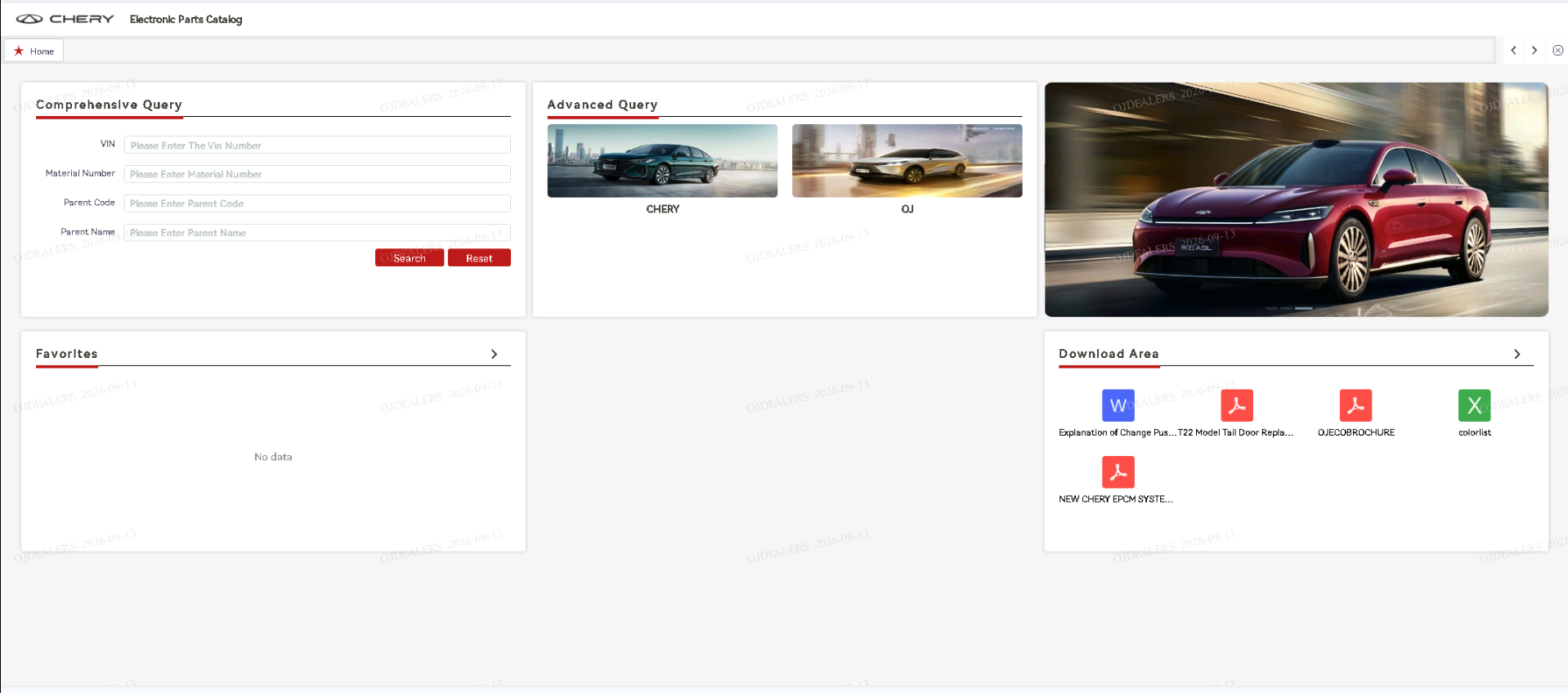Click the Chery logo in header

tap(65, 19)
